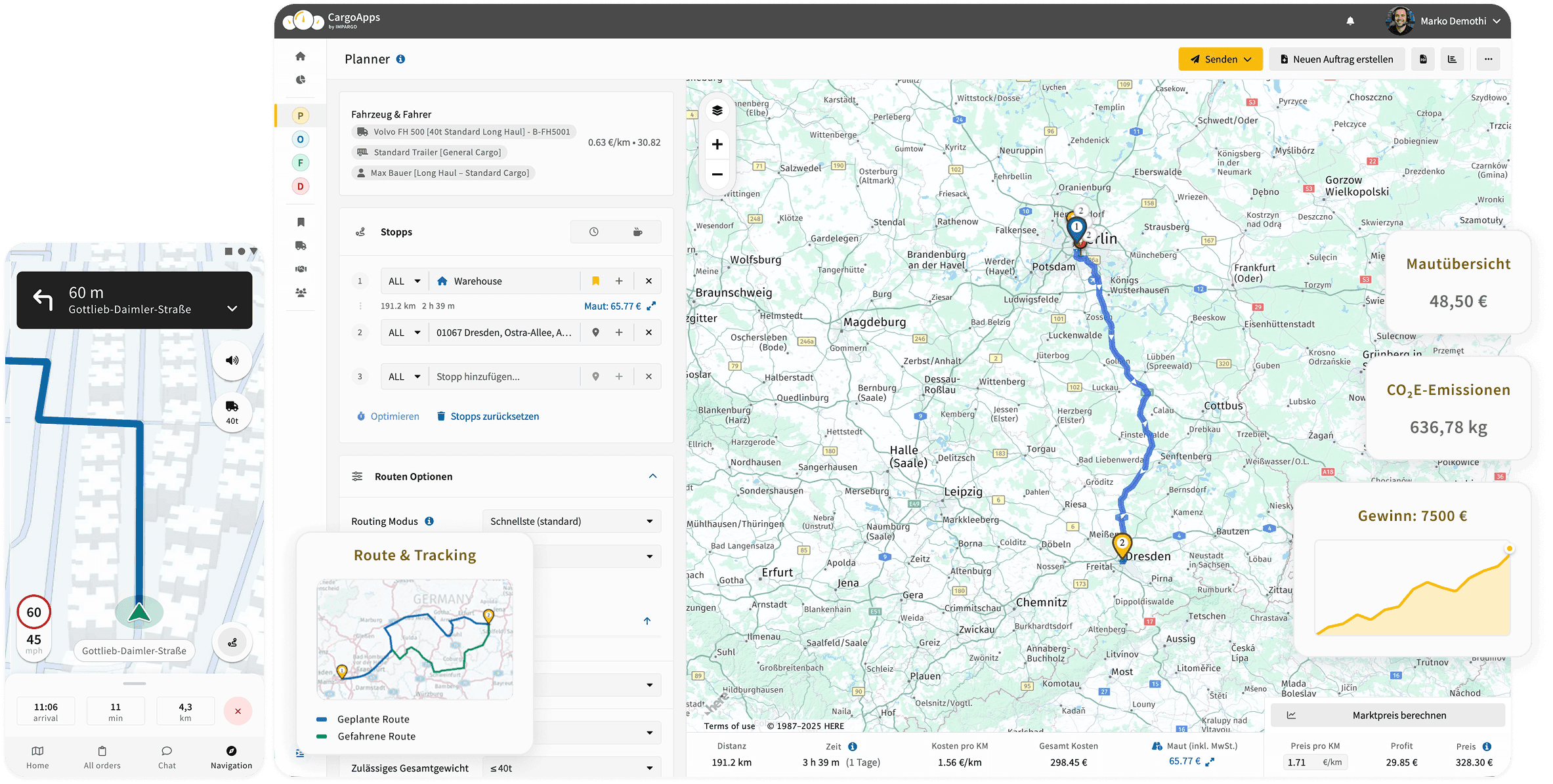Viewport: 1553px width, 784px height.
Task: Click the handshake partners icon
Action: pos(301,268)
